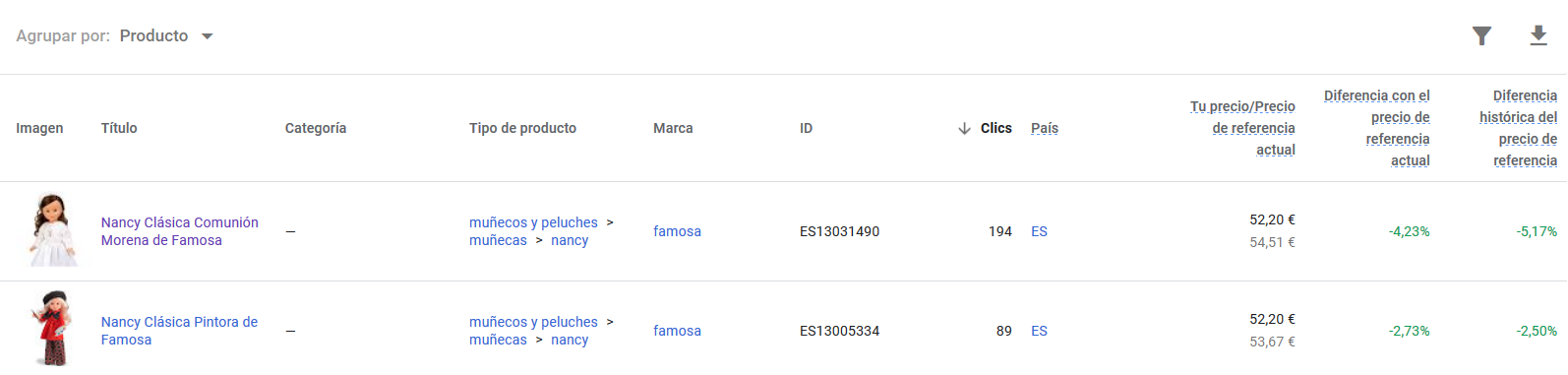Click Diferencia histórica del precio de referencia header

click(x=1518, y=128)
